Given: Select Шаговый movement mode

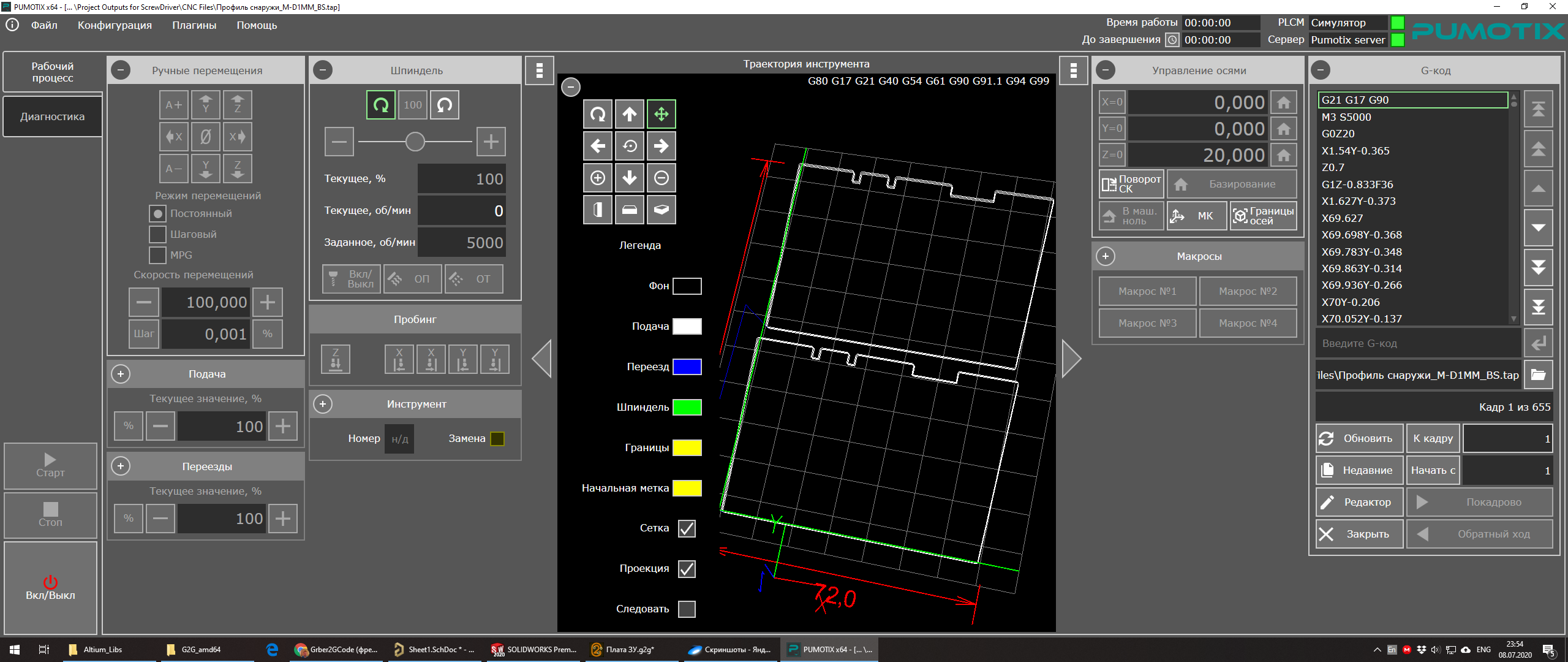Looking at the screenshot, I should click(x=158, y=234).
